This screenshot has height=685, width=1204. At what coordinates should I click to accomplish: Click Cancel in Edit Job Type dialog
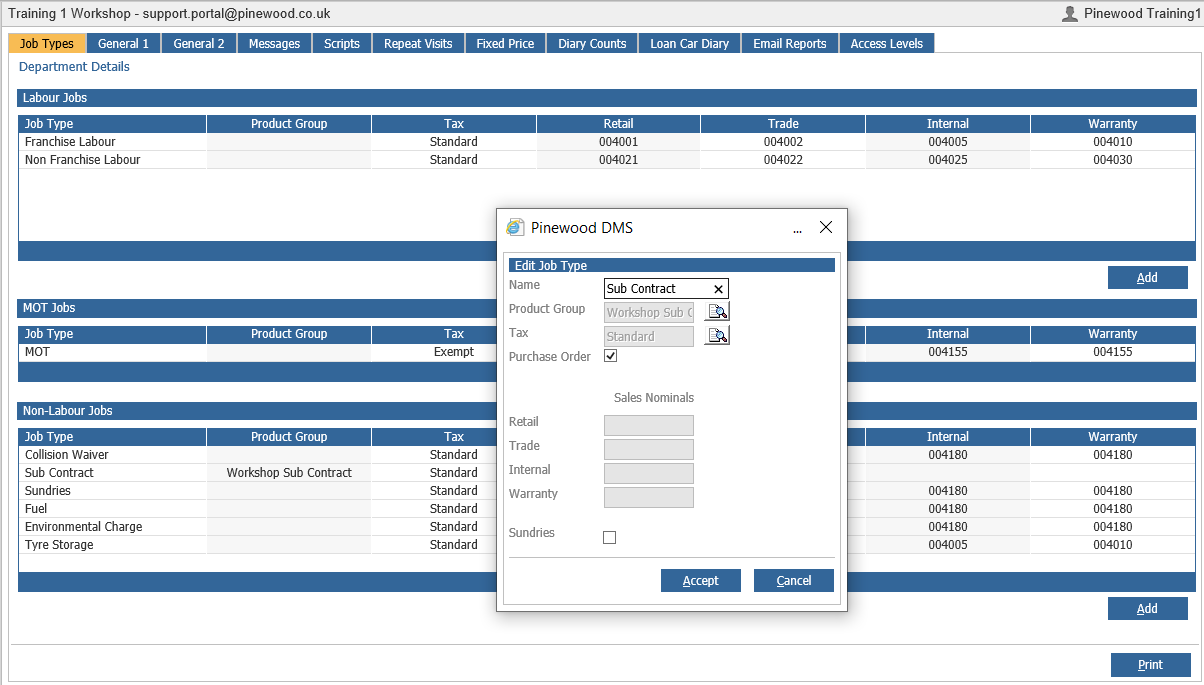pyautogui.click(x=794, y=581)
